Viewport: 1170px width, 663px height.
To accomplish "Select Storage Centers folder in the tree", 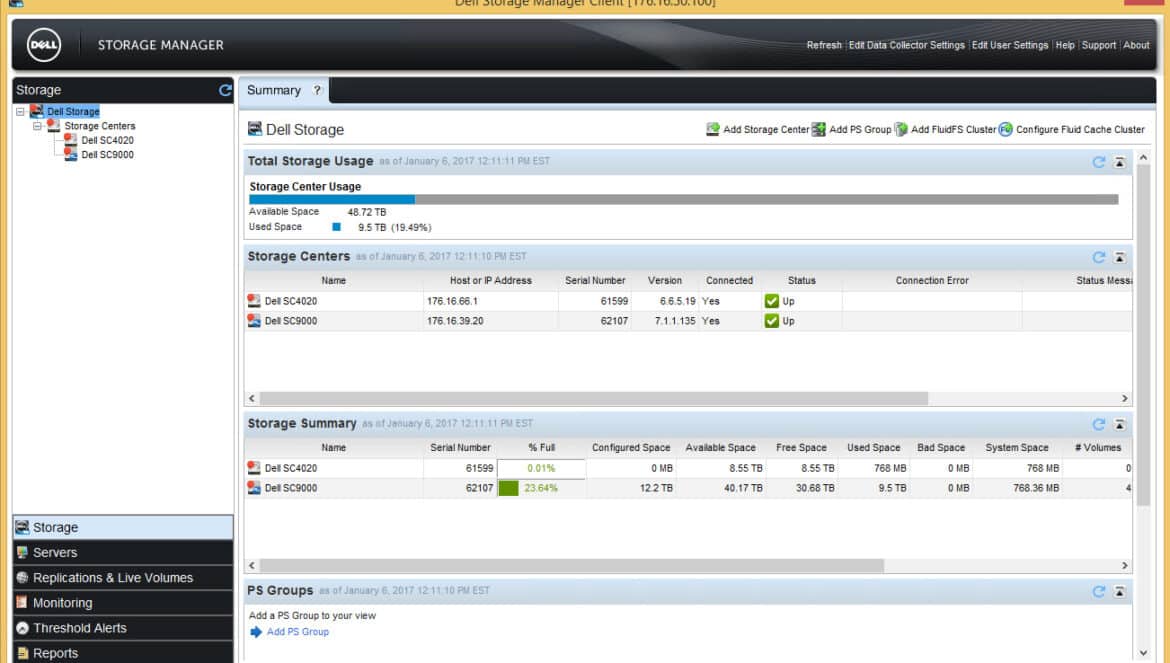I will pos(99,126).
